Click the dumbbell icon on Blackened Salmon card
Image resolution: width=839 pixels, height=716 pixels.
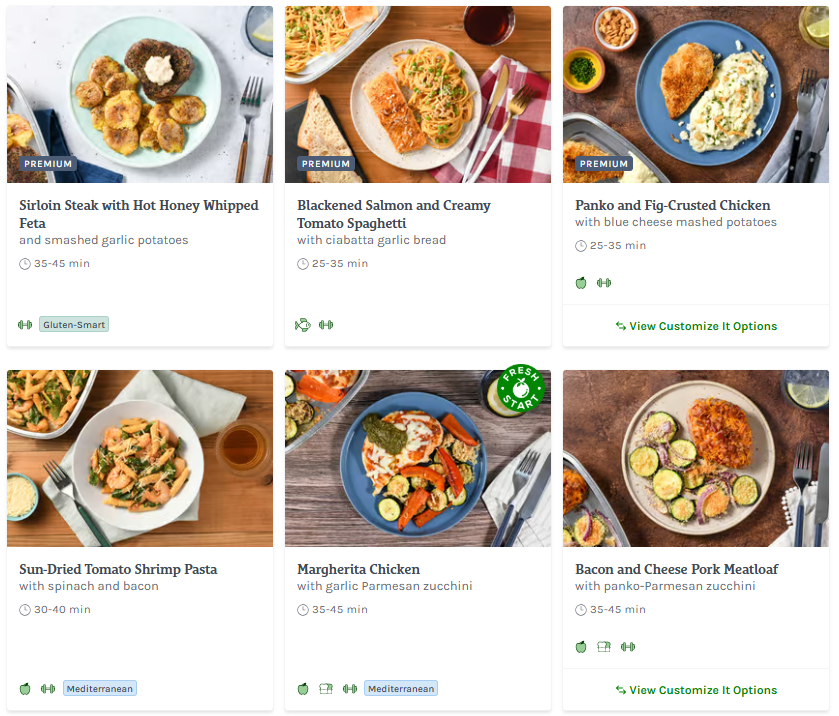click(326, 325)
